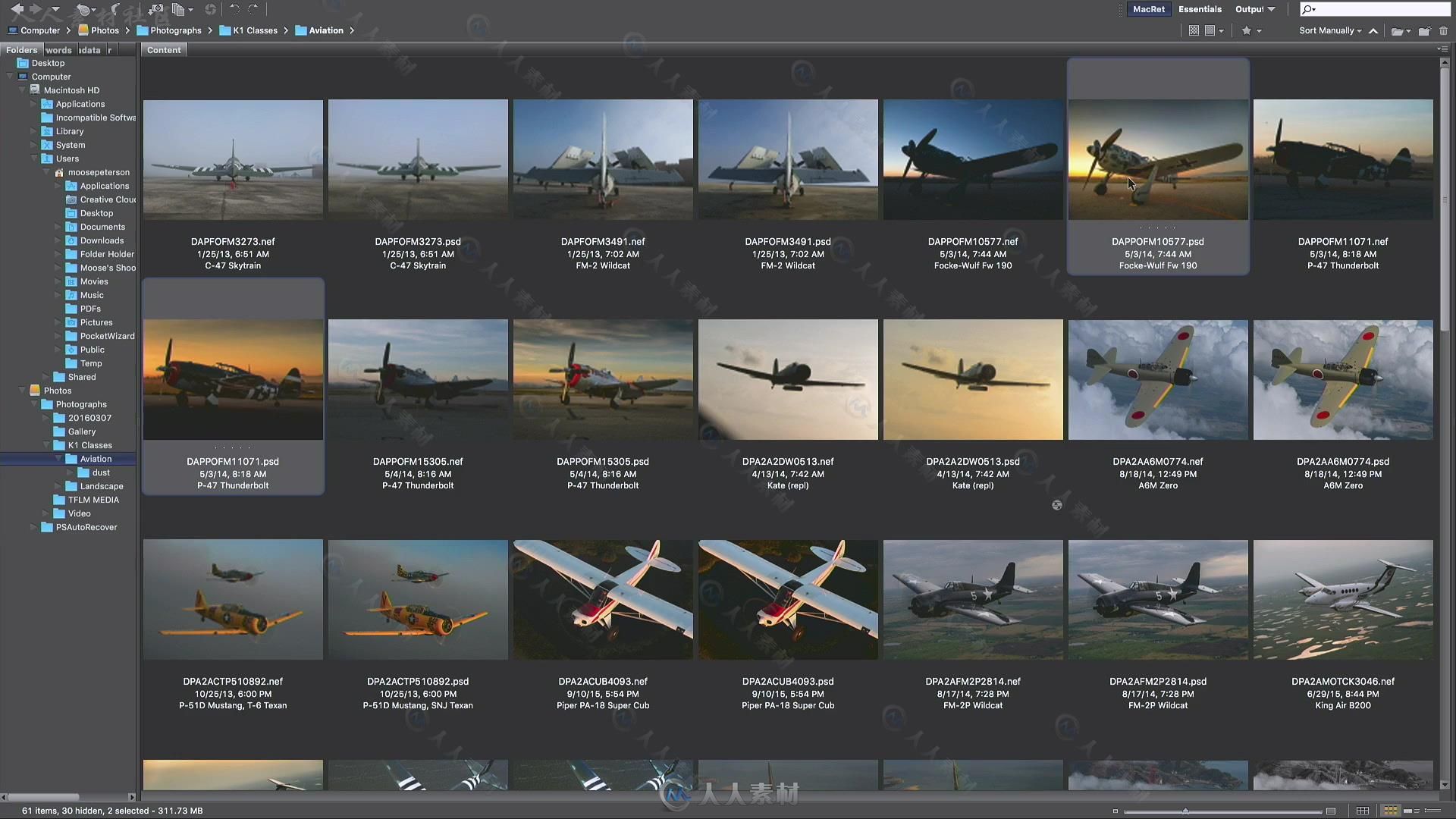Expand the Documents folder node
The height and width of the screenshot is (819, 1456).
(58, 227)
